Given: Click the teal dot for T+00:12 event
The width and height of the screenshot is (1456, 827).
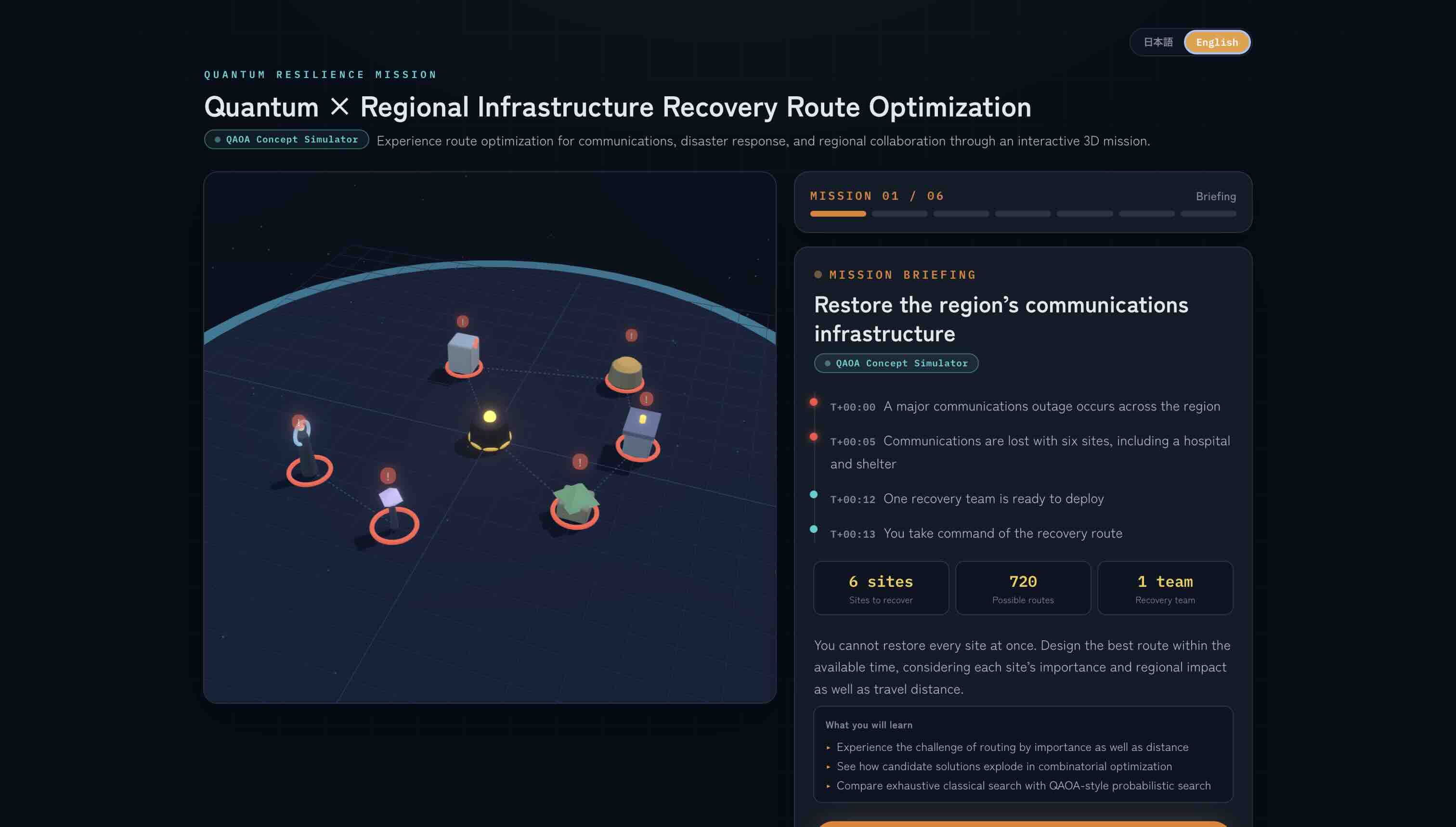Looking at the screenshot, I should (814, 494).
